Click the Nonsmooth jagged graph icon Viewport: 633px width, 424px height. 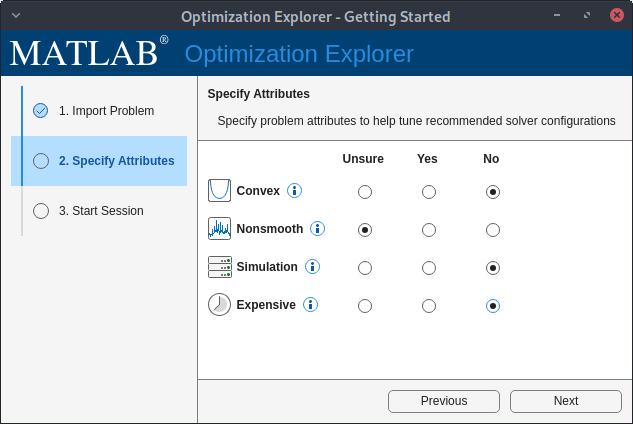coord(219,229)
